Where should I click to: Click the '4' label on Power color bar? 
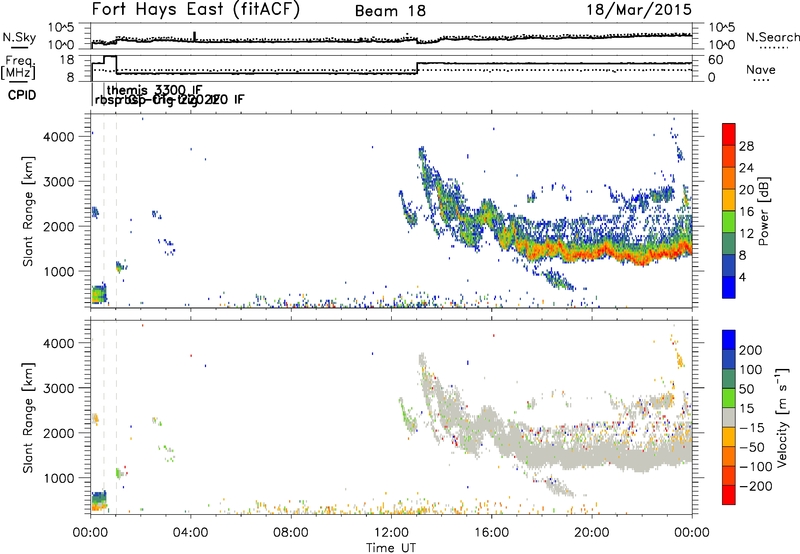click(743, 277)
